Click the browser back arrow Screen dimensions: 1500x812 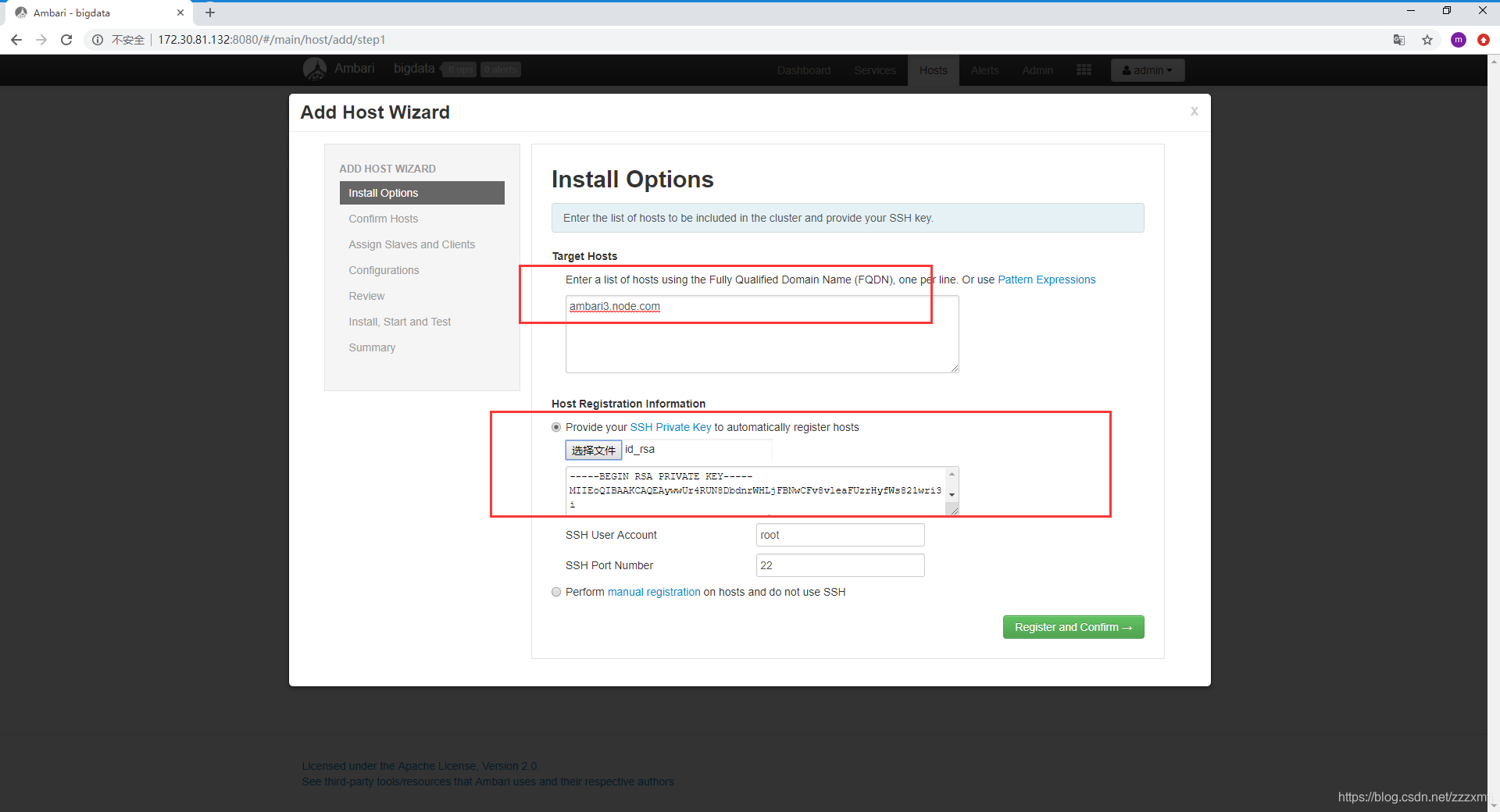tap(16, 40)
